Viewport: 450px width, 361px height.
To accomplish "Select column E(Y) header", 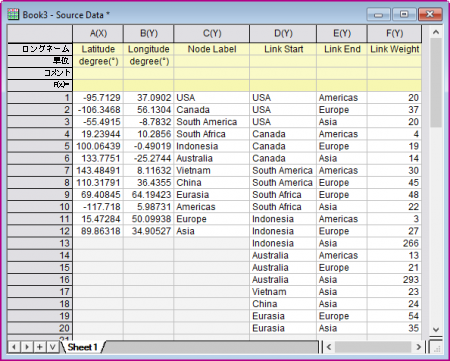I will tap(342, 33).
